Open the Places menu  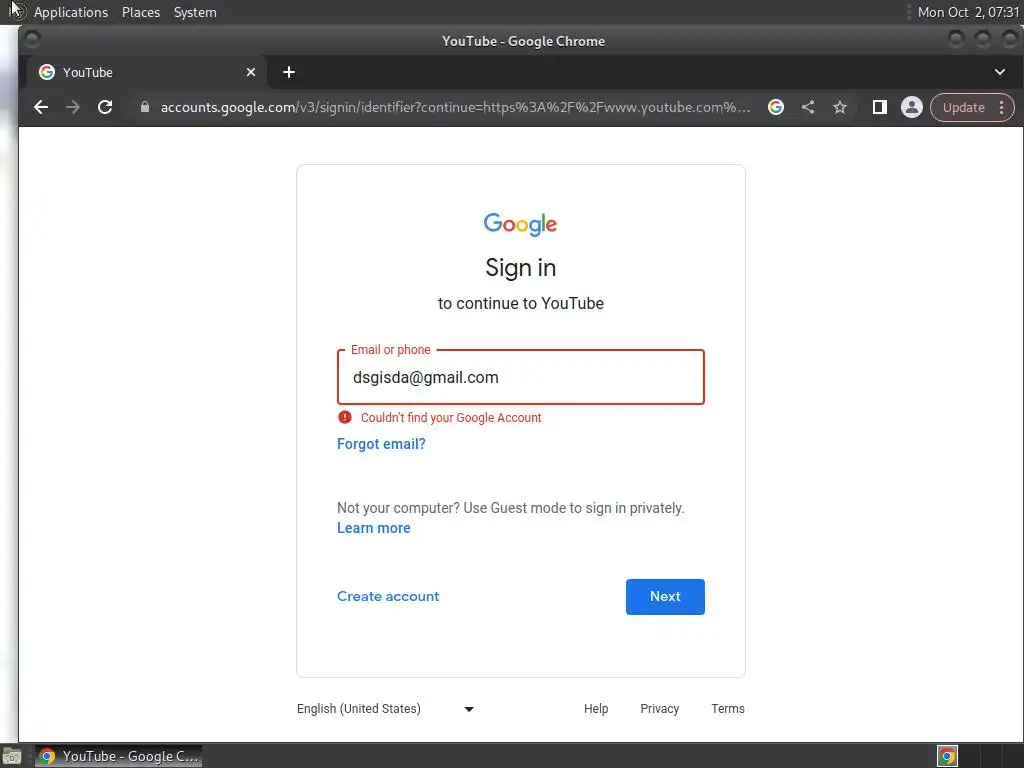(140, 12)
